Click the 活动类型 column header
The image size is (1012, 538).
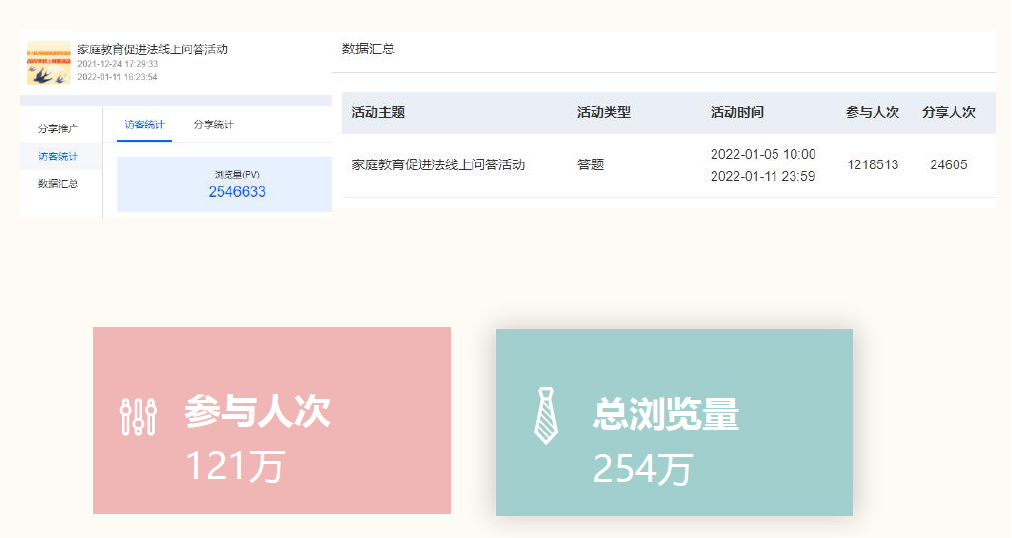click(x=604, y=113)
